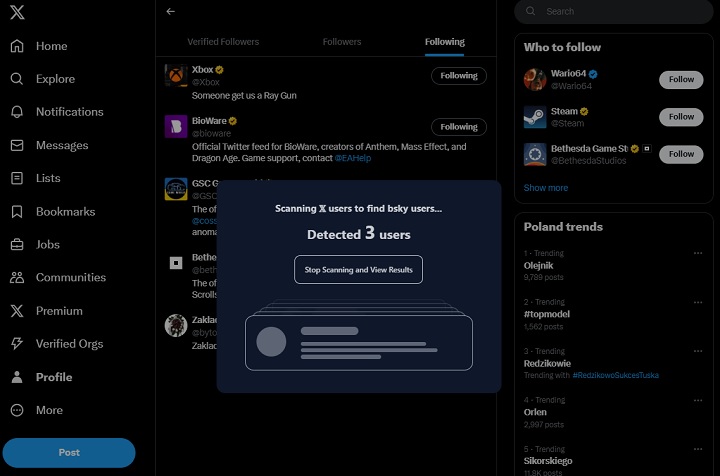The image size is (720, 476).
Task: Click the Search input field
Action: 620,12
